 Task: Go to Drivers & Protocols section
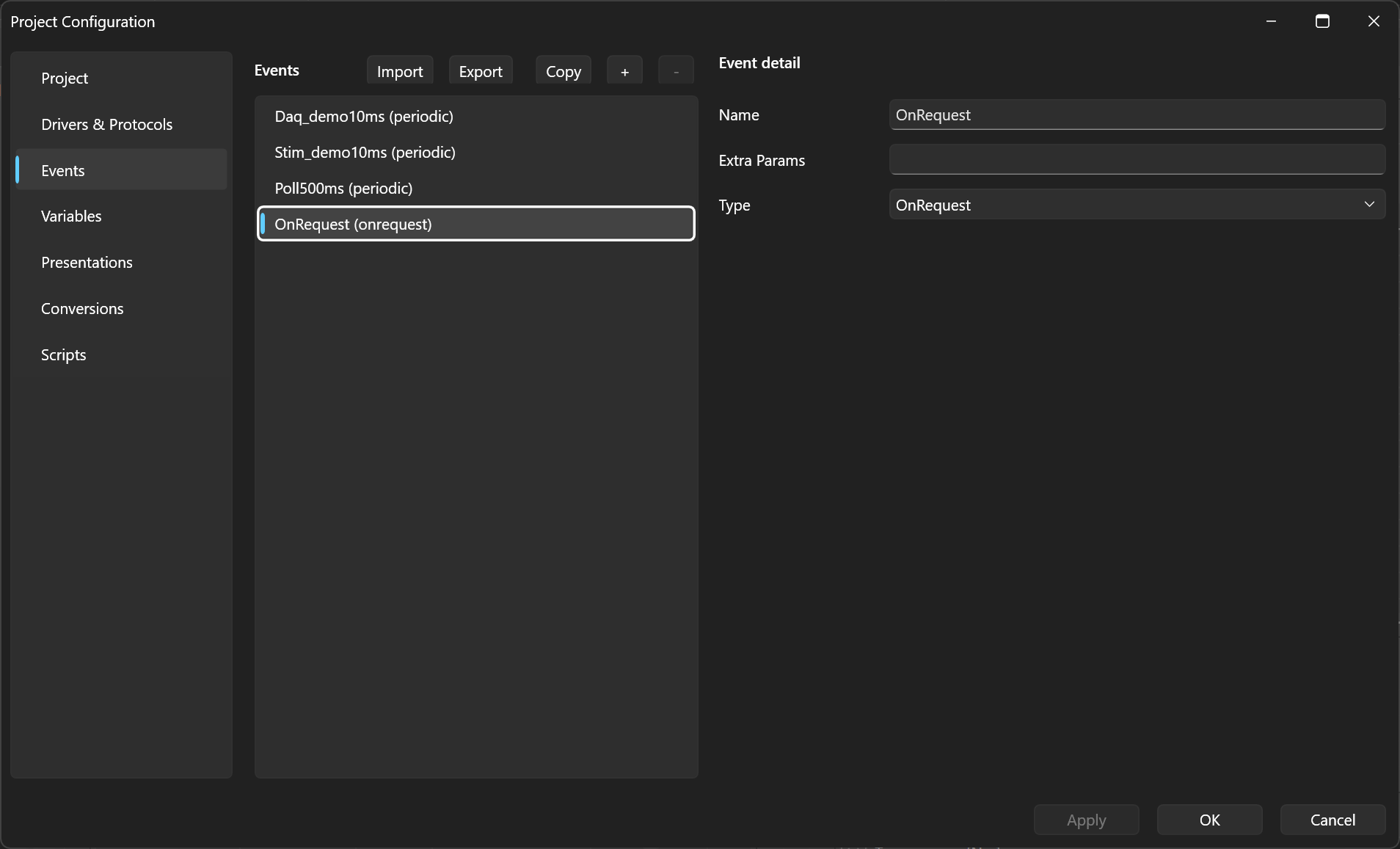pos(121,125)
